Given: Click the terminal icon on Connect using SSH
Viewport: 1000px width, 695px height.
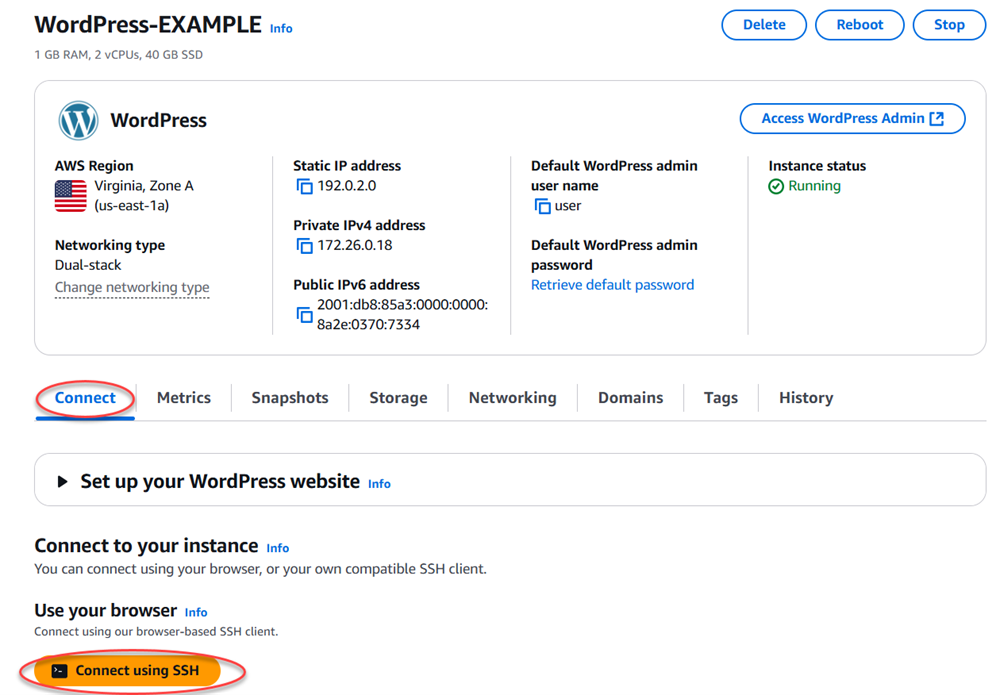Looking at the screenshot, I should (59, 671).
